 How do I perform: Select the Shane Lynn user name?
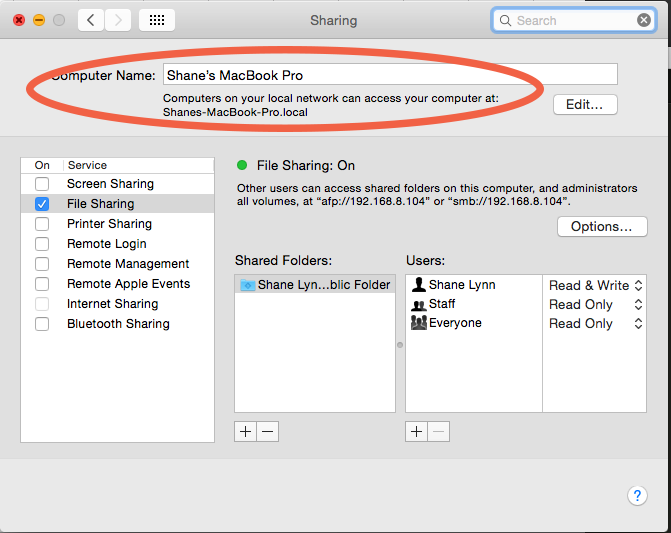pos(462,285)
